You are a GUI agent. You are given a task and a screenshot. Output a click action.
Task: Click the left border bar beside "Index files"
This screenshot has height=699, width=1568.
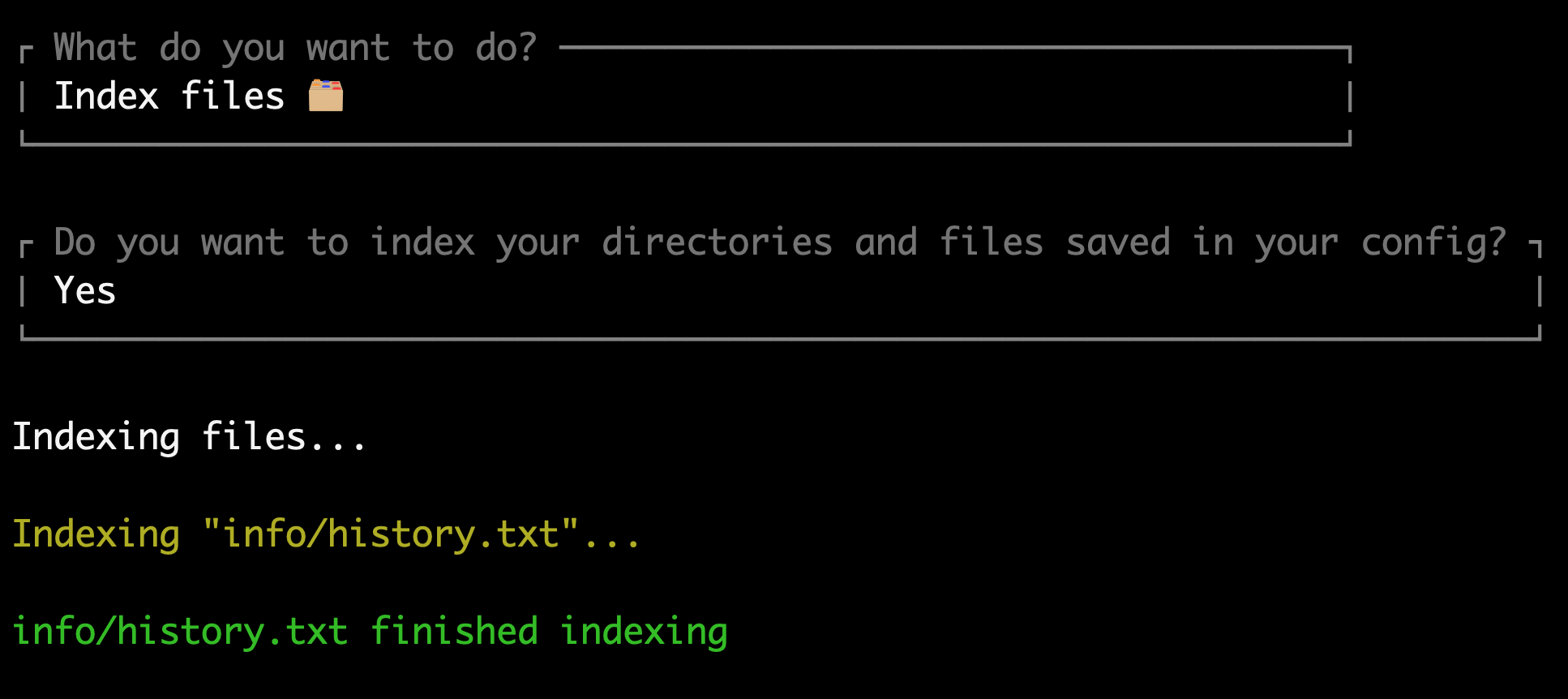pyautogui.click(x=24, y=96)
